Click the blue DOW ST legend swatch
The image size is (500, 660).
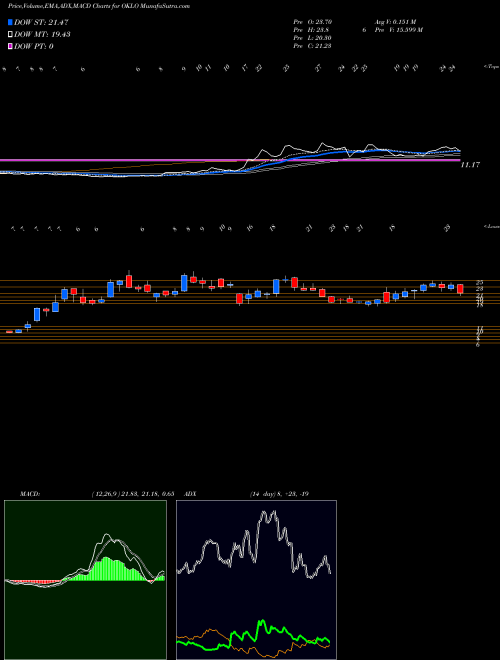click(x=11, y=23)
